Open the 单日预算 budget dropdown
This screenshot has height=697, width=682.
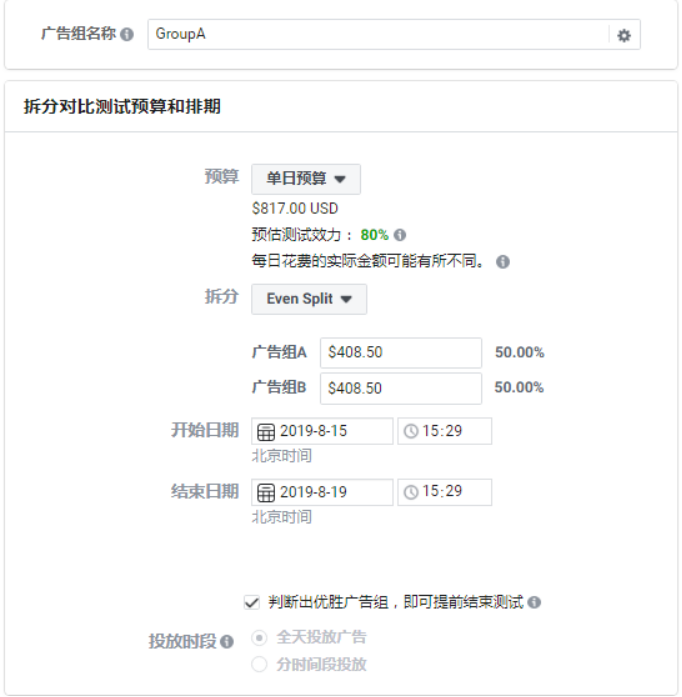pyautogui.click(x=306, y=179)
